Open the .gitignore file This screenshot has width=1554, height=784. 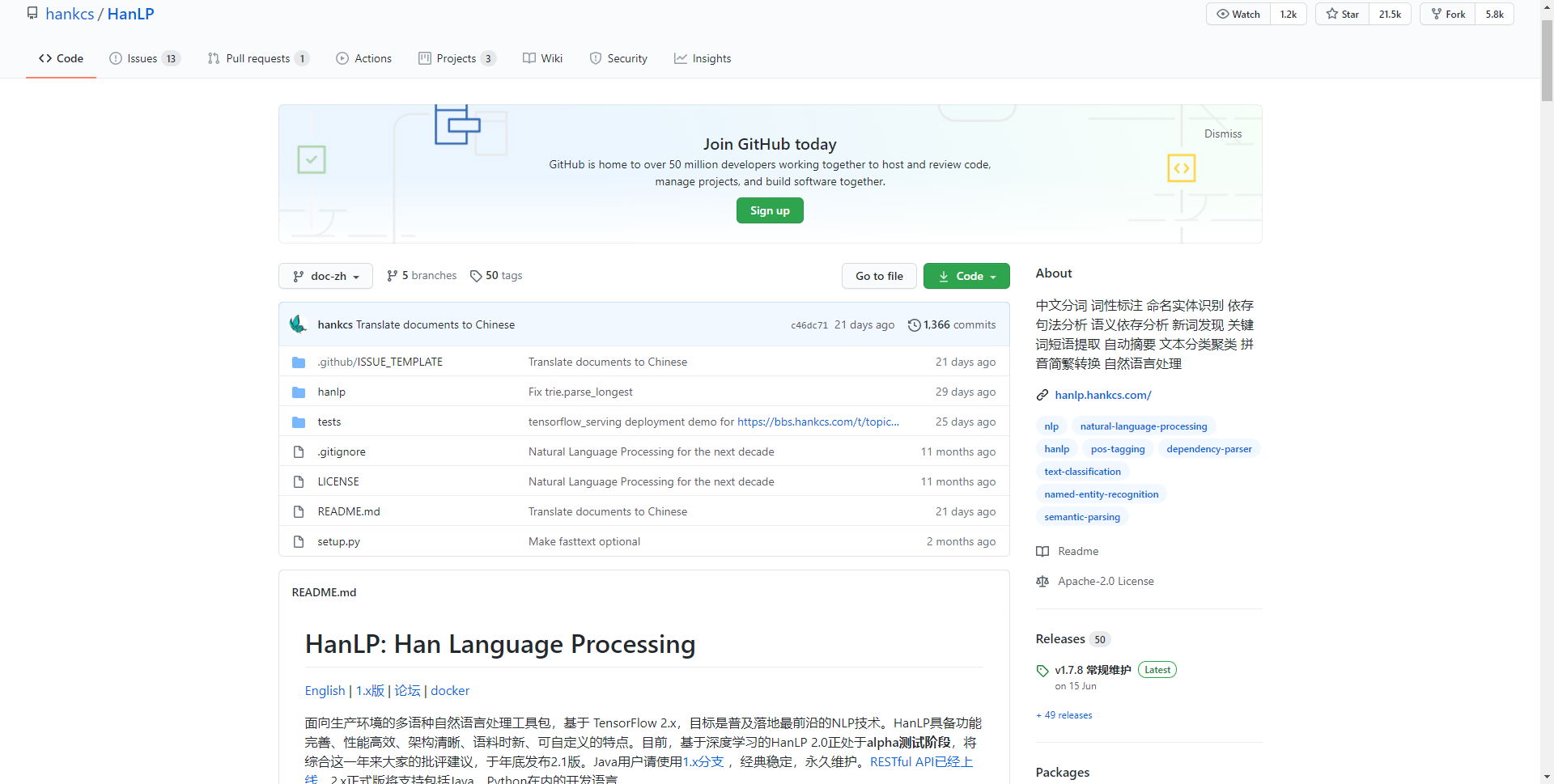pyautogui.click(x=342, y=451)
